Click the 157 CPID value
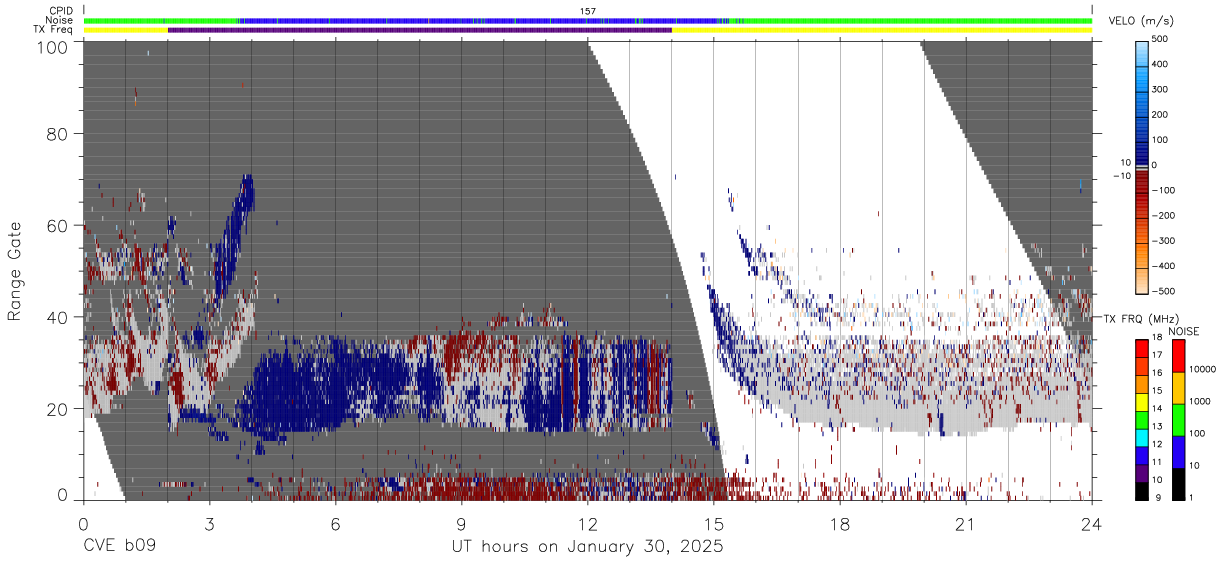Viewport: 1228px width, 567px height. point(588,11)
